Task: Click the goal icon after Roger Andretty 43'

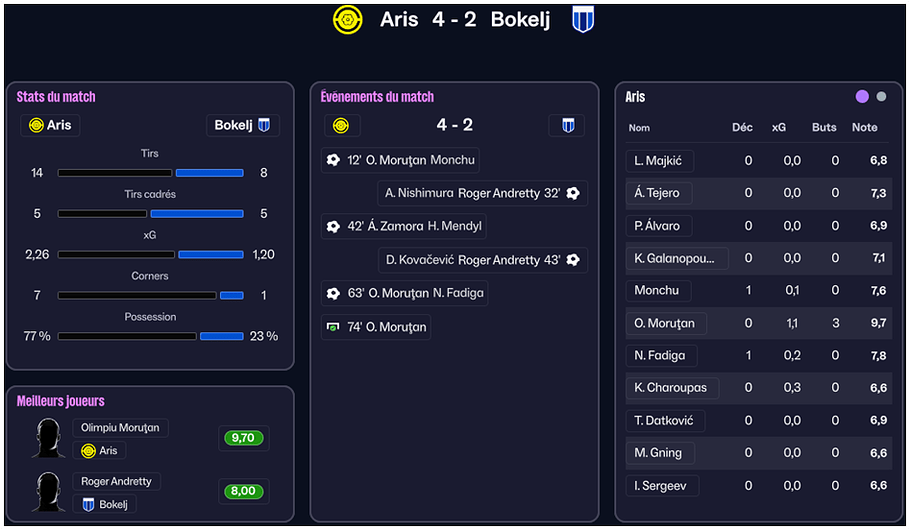Action: (573, 260)
